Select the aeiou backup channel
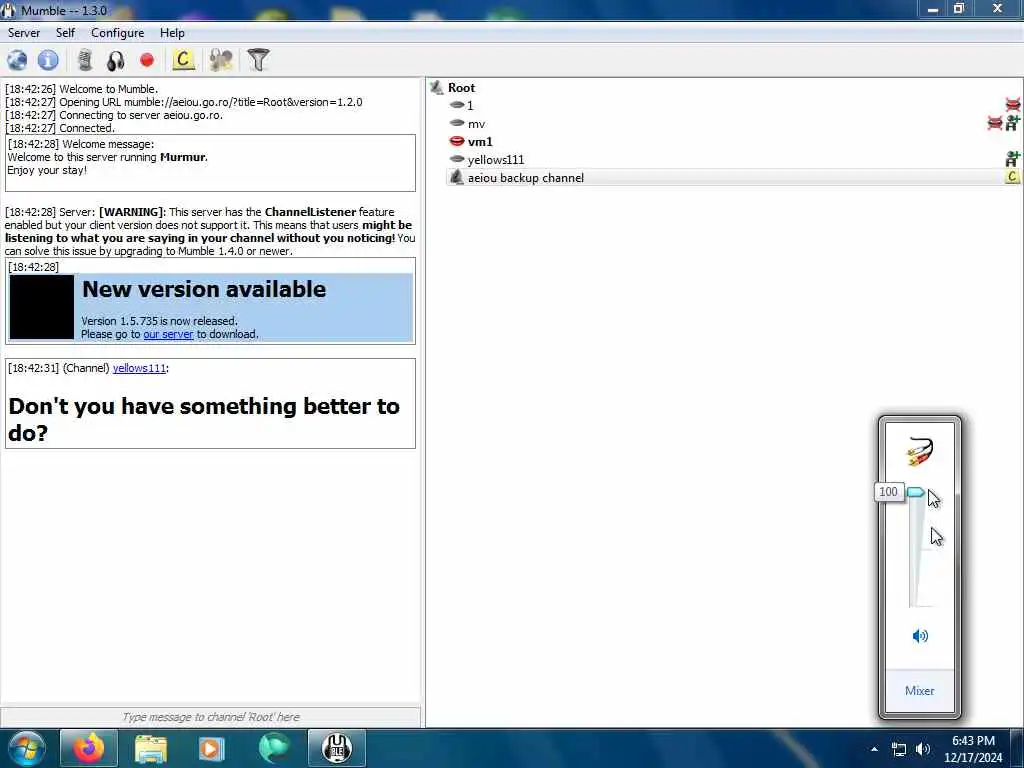This screenshot has height=768, width=1024. 526,178
